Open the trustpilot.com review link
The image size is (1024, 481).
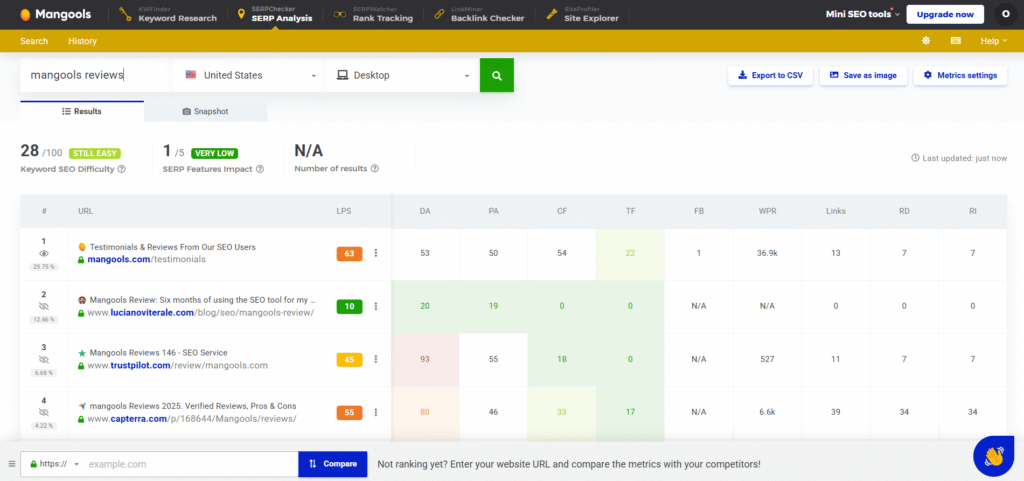point(178,365)
